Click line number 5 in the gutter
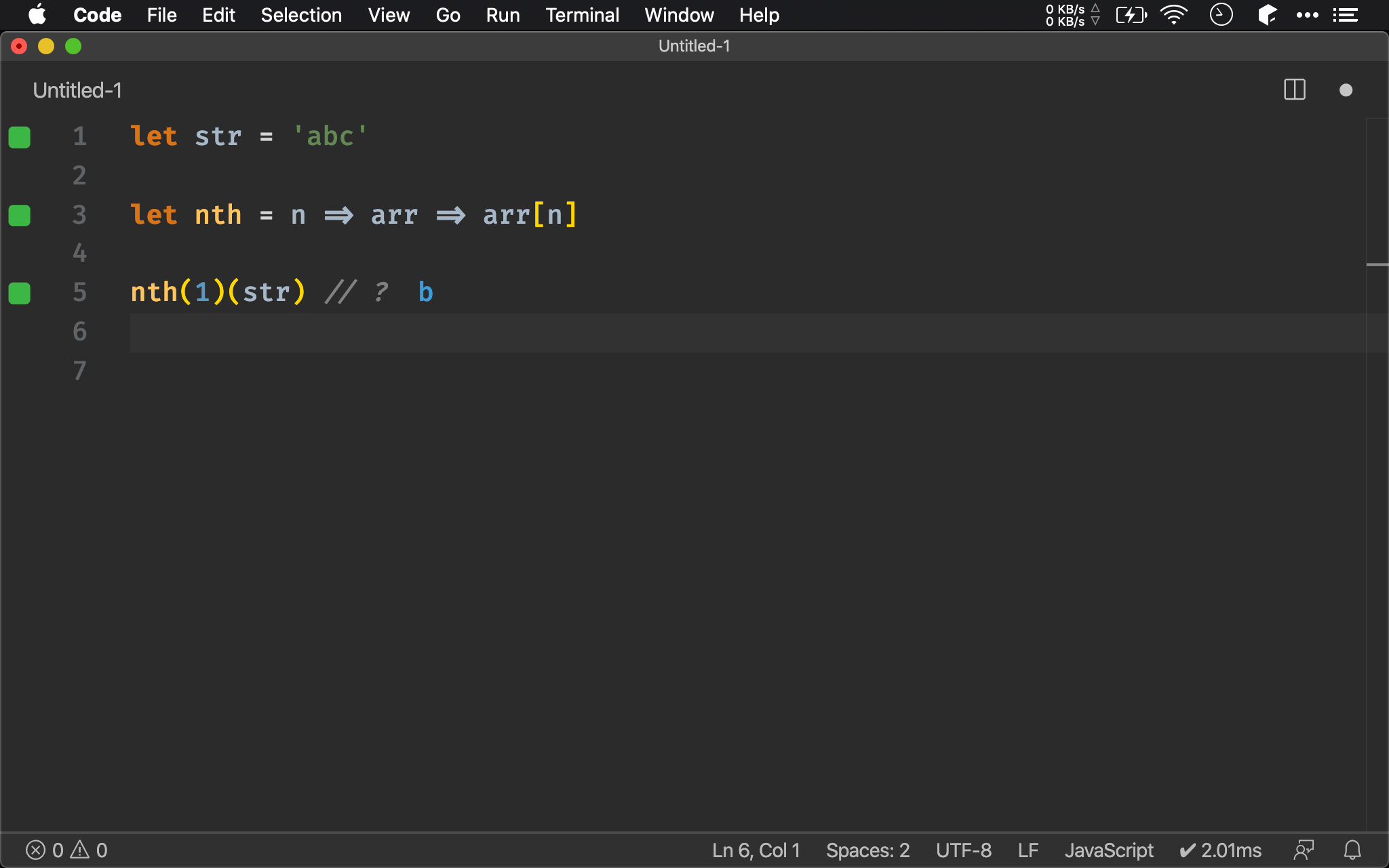 click(79, 292)
